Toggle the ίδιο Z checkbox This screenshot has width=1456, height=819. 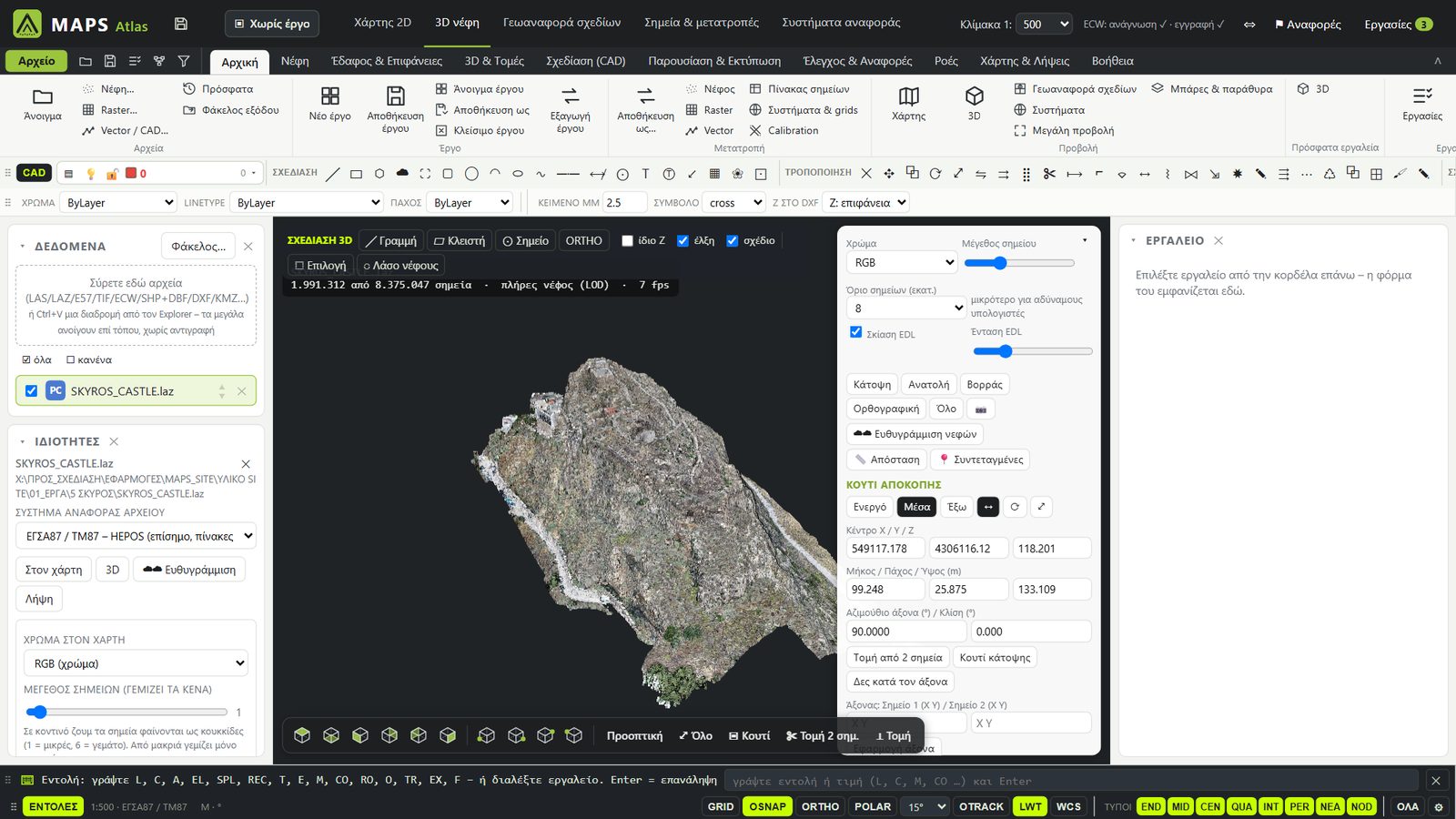(627, 241)
